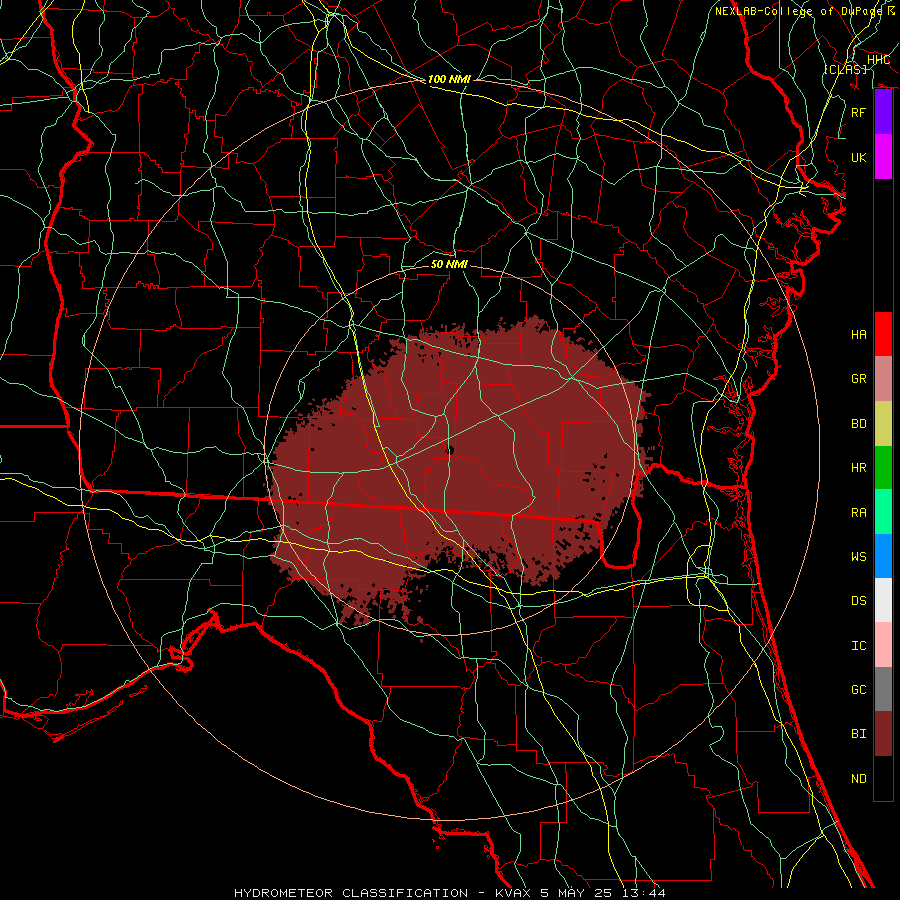Screen dimensions: 900x900
Task: Click the radar site dot at map center
Action: click(x=450, y=451)
